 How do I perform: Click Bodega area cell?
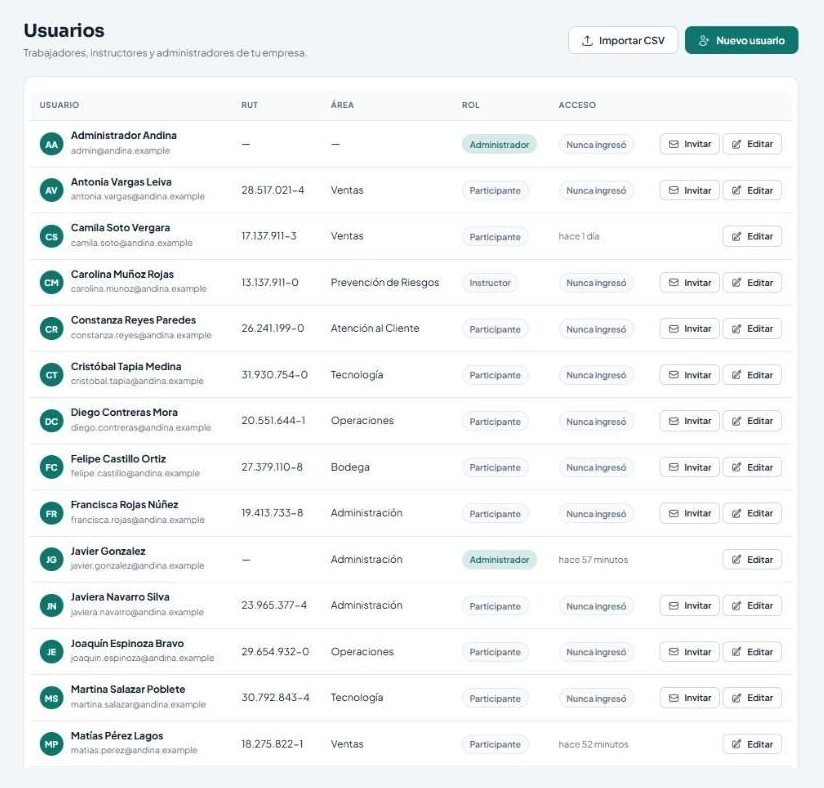(x=350, y=467)
